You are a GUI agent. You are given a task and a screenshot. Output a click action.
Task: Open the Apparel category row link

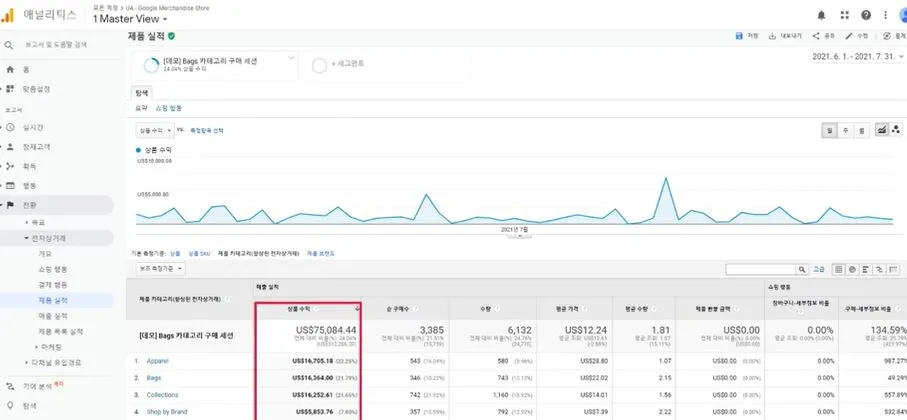157,360
